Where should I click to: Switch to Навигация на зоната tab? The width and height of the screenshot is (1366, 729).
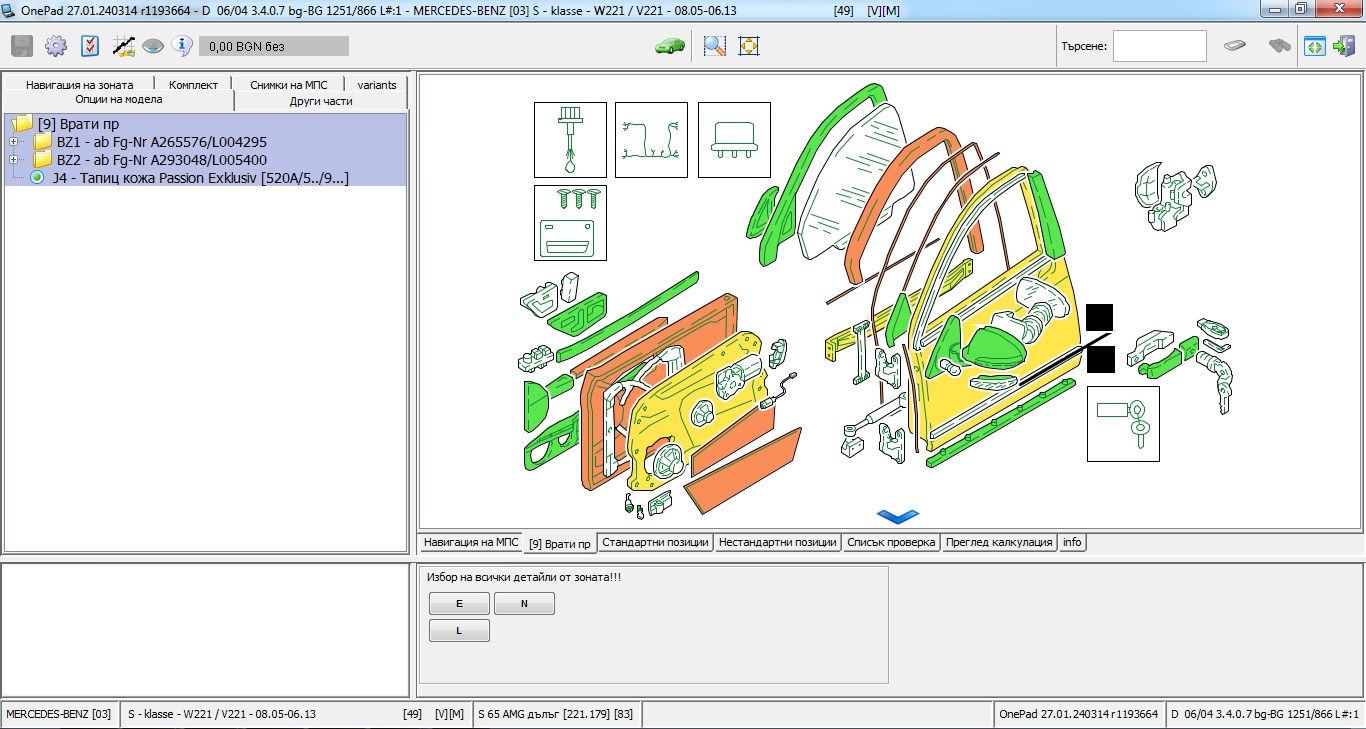(x=80, y=85)
